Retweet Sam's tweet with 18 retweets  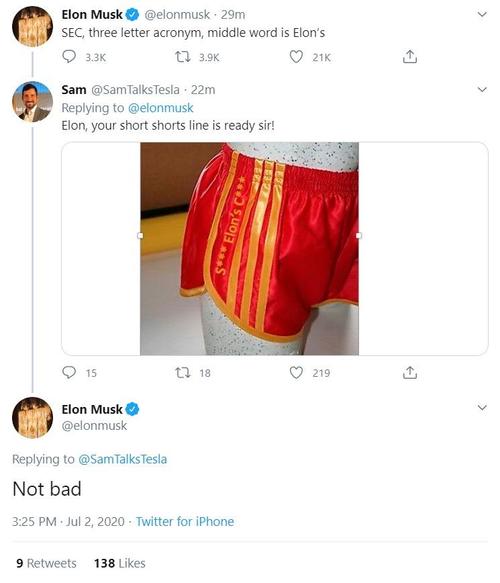pyautogui.click(x=183, y=372)
